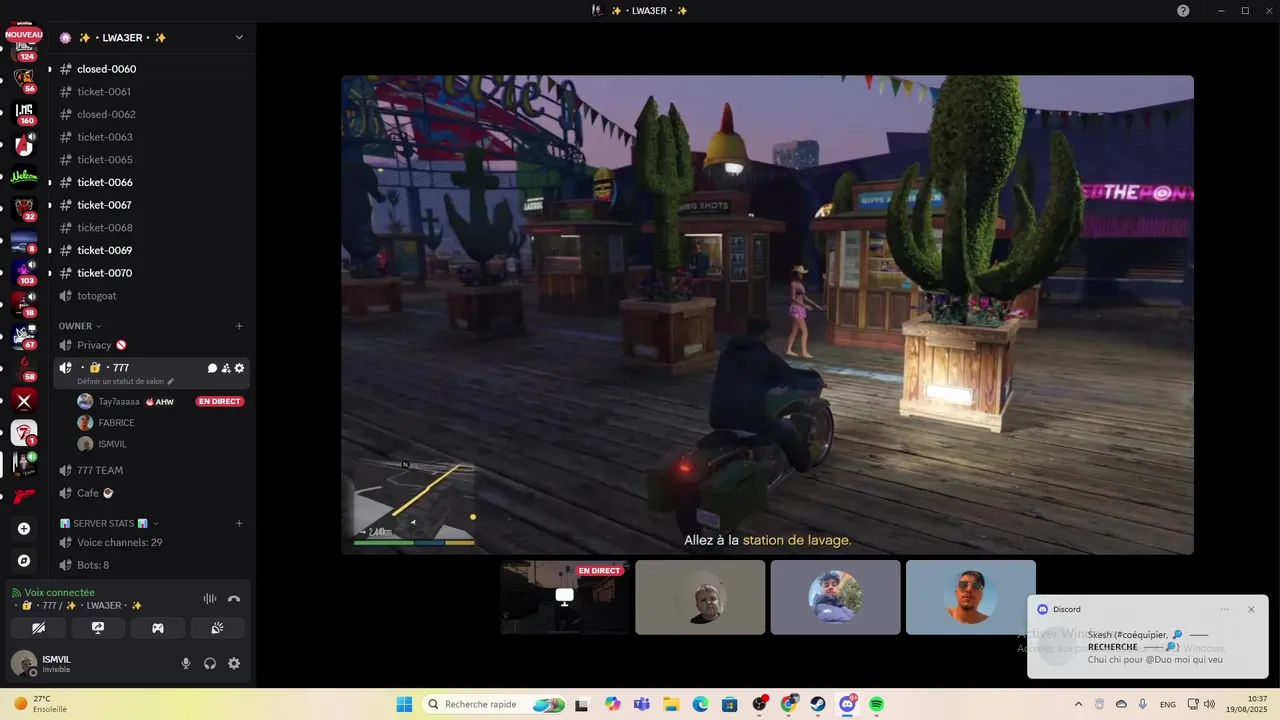The height and width of the screenshot is (720, 1280).
Task: Select the sunglasses avatar participant tile
Action: [970, 597]
